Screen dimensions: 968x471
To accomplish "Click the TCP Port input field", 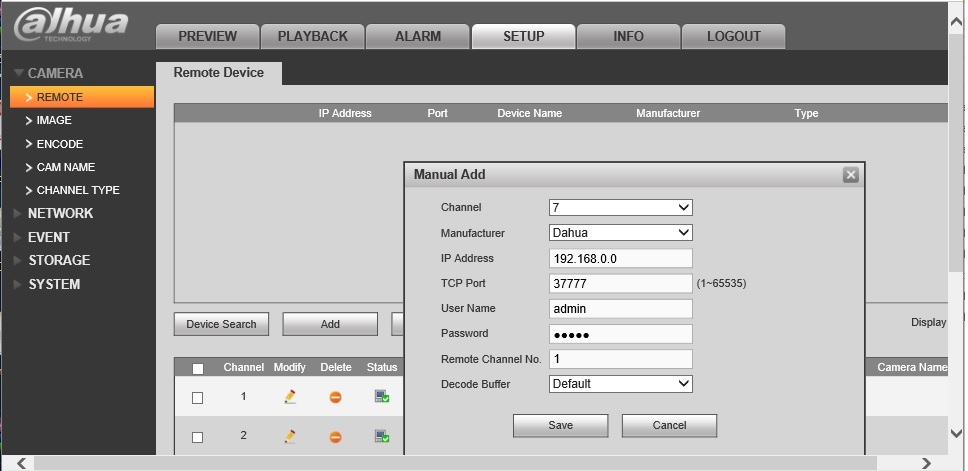I will point(620,283).
